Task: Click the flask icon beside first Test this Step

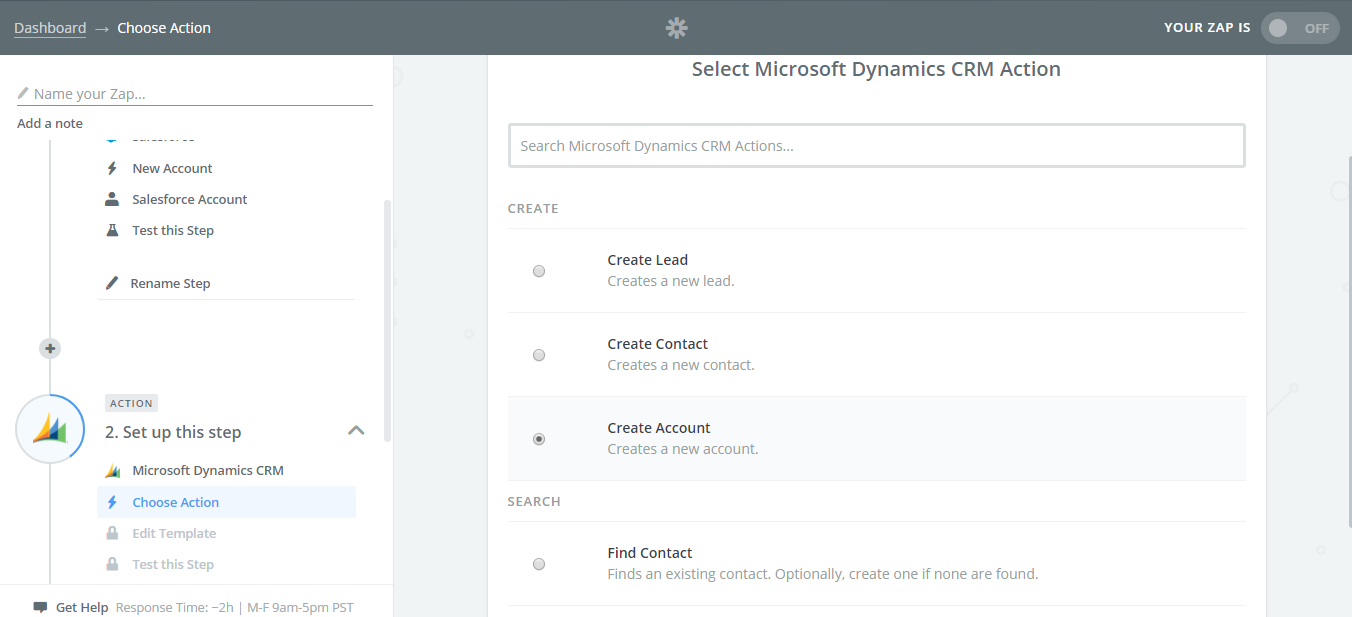Action: point(112,230)
